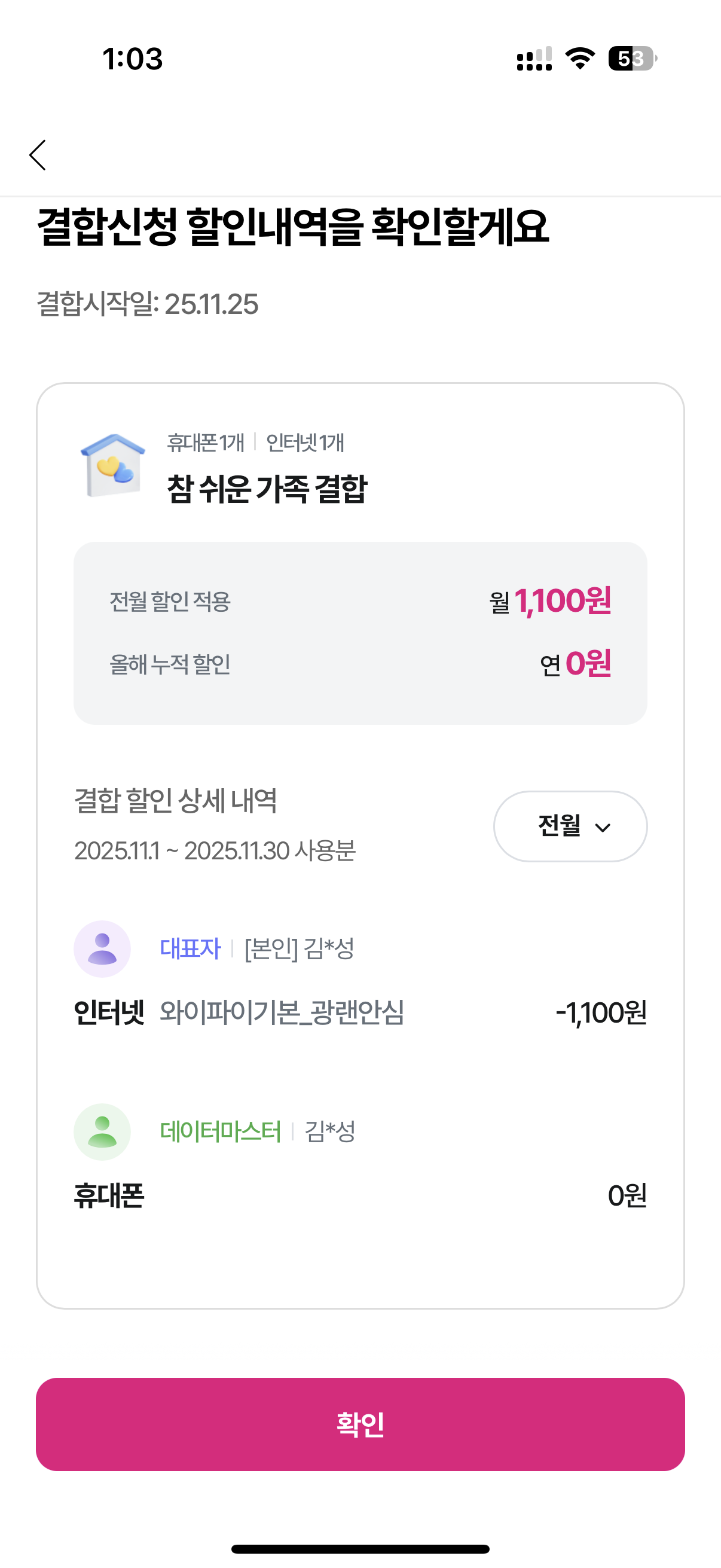Tap the chevron in the 전월 selector

click(x=603, y=827)
